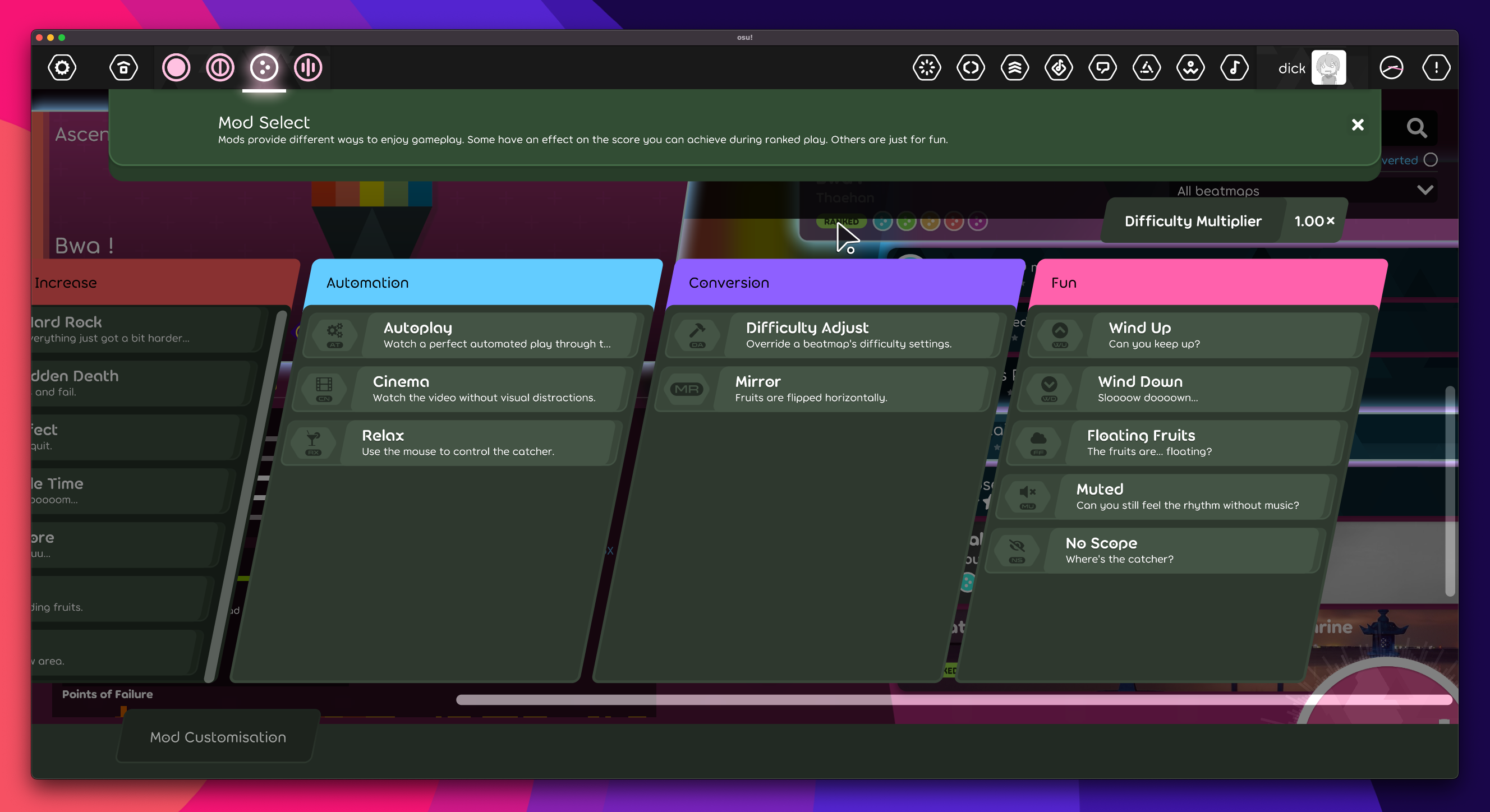The height and width of the screenshot is (812, 1490).
Task: Click the horizontal scrollbar at the bottom
Action: coord(954,700)
